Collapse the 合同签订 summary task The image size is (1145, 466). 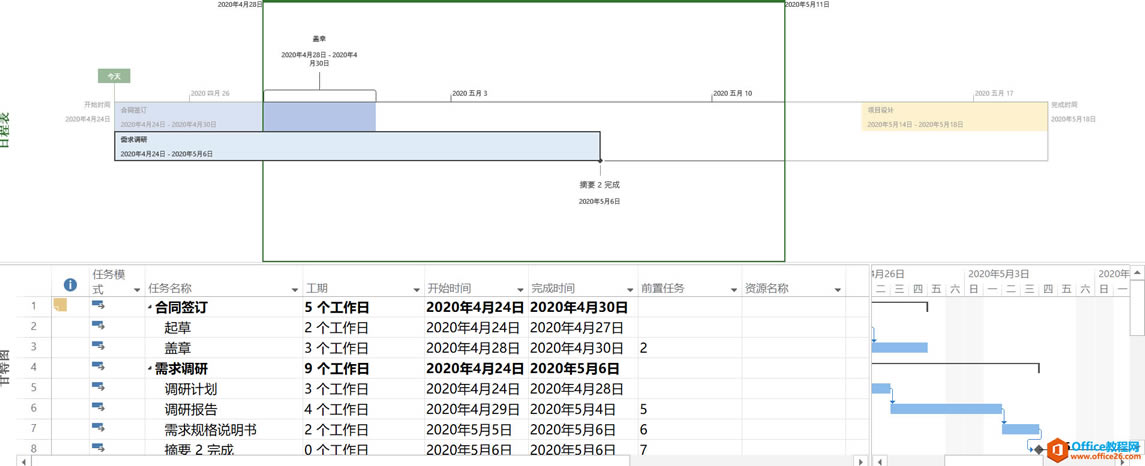pyautogui.click(x=150, y=308)
